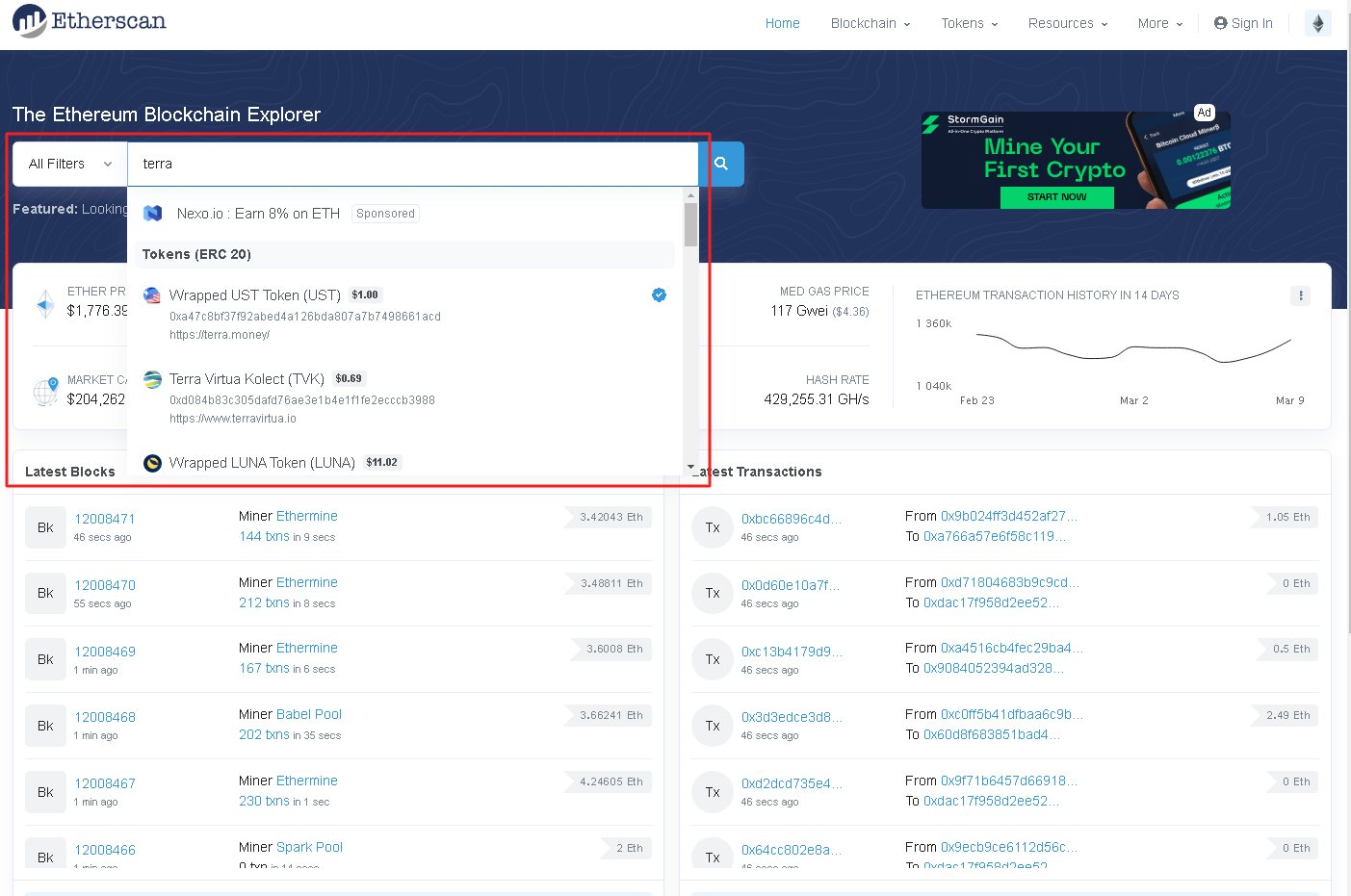Expand the Resources menu

(1068, 23)
